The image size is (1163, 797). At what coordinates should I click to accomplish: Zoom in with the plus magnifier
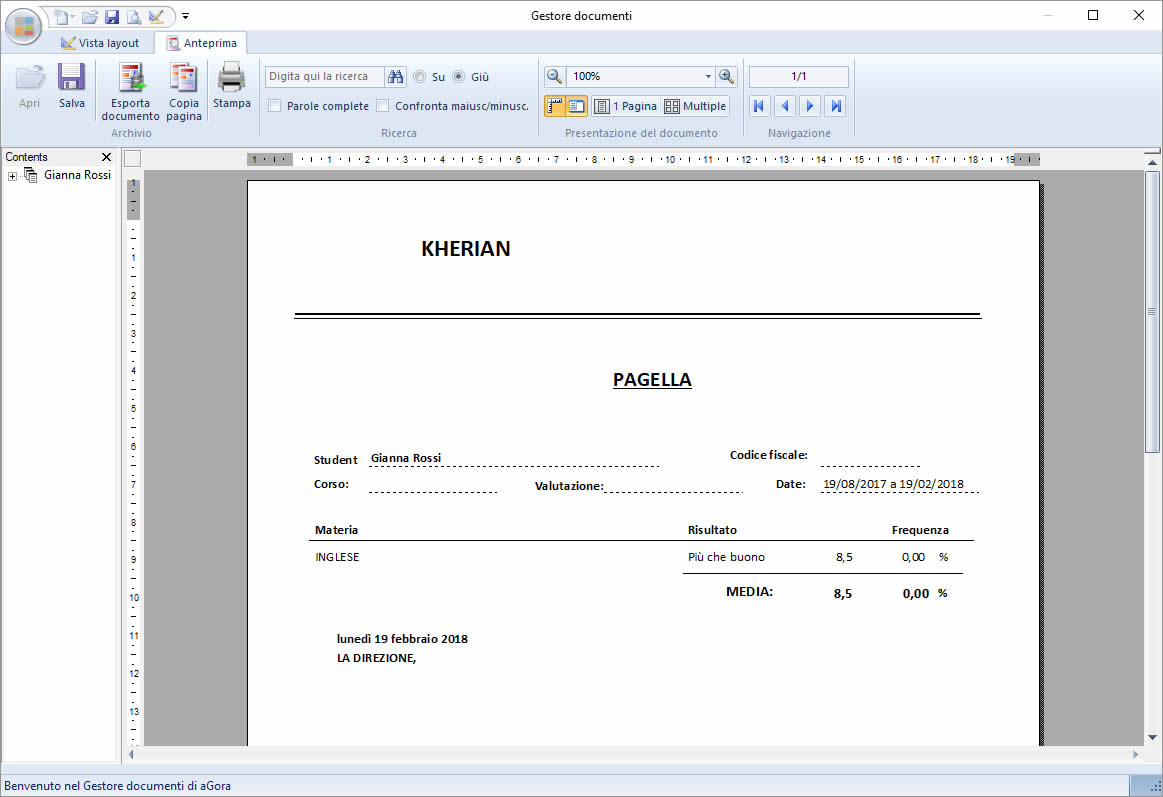[727, 76]
